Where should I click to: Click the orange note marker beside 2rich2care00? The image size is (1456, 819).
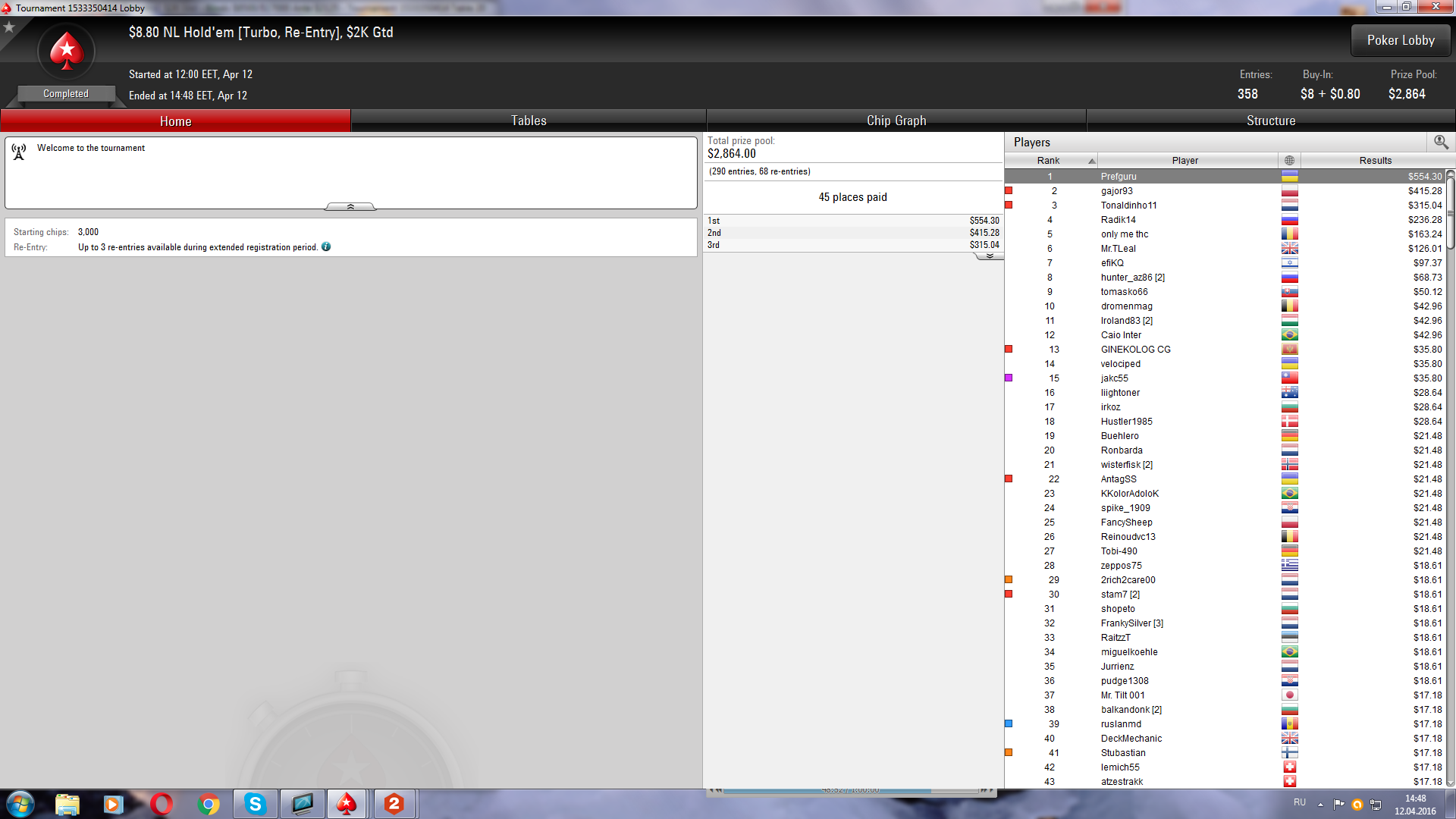point(1009,579)
